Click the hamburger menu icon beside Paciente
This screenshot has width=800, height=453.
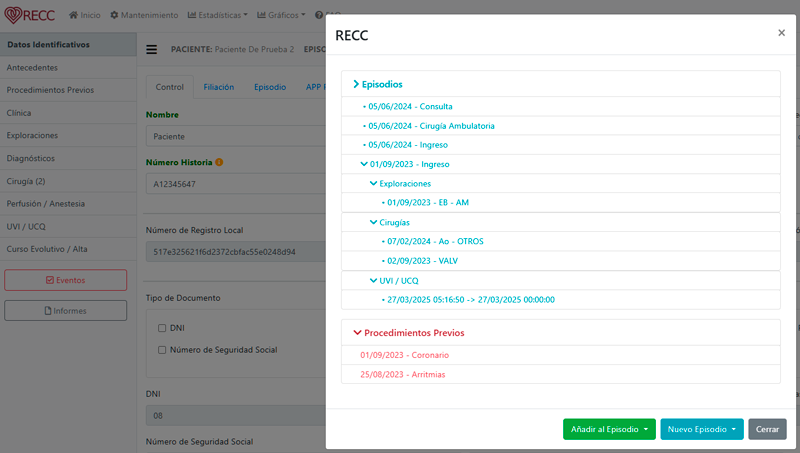(x=152, y=49)
